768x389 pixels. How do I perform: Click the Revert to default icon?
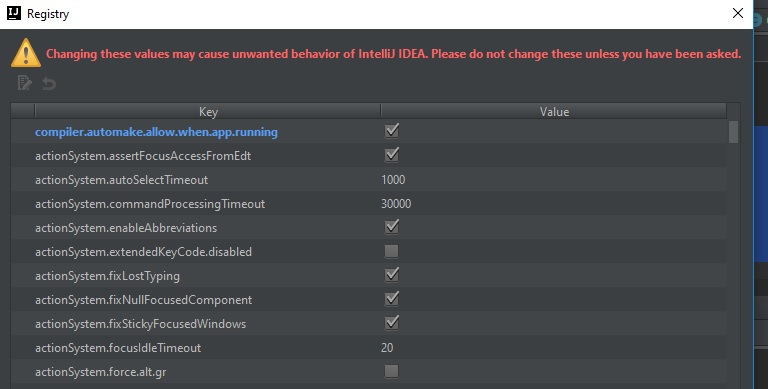pos(48,84)
